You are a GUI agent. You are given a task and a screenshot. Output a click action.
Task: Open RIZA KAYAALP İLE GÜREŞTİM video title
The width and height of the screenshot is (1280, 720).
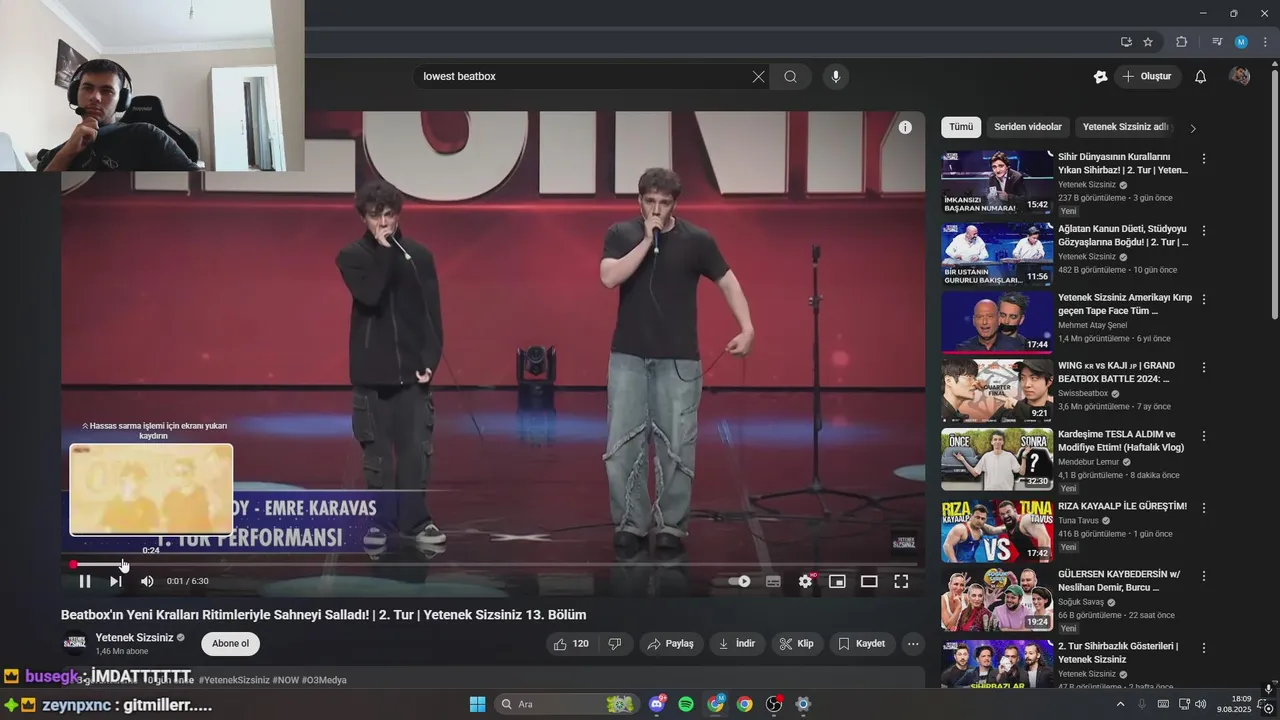[x=1122, y=506]
